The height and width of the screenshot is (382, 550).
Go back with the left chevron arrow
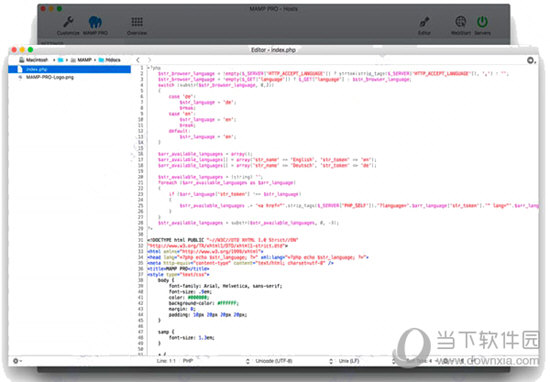[x=138, y=60]
